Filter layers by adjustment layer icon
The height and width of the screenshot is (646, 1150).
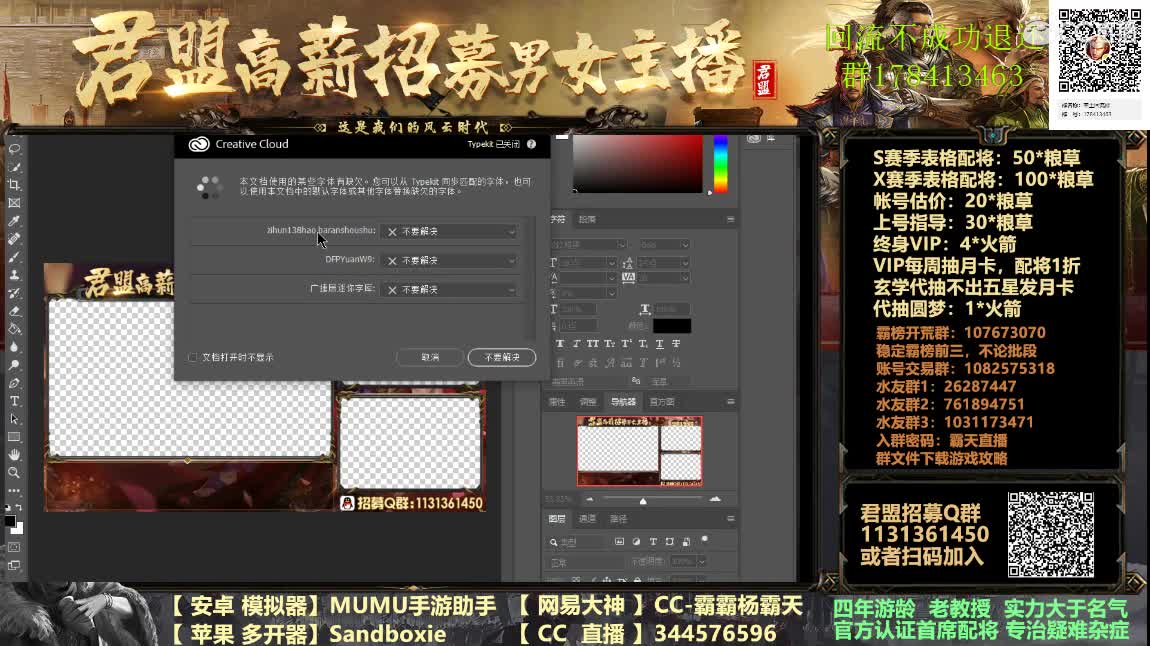[x=636, y=541]
